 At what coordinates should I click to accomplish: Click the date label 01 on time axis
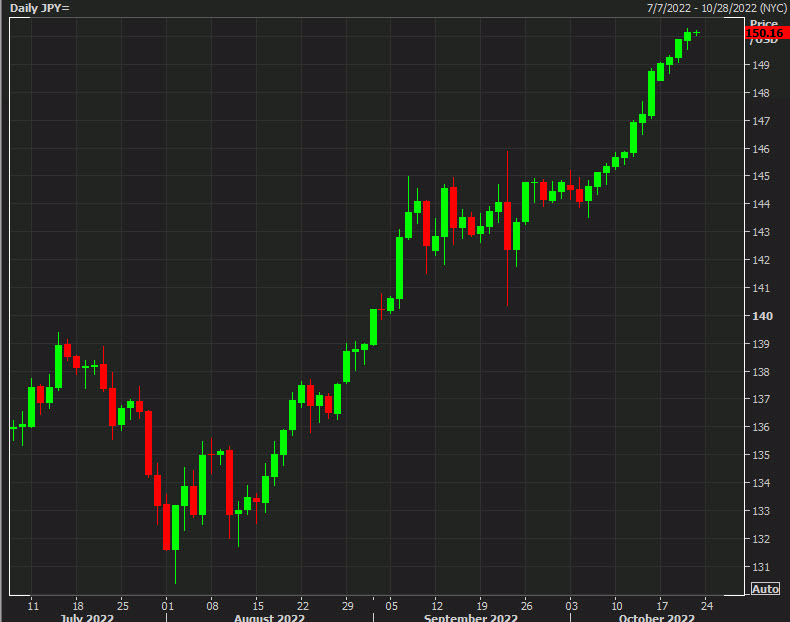tap(167, 606)
